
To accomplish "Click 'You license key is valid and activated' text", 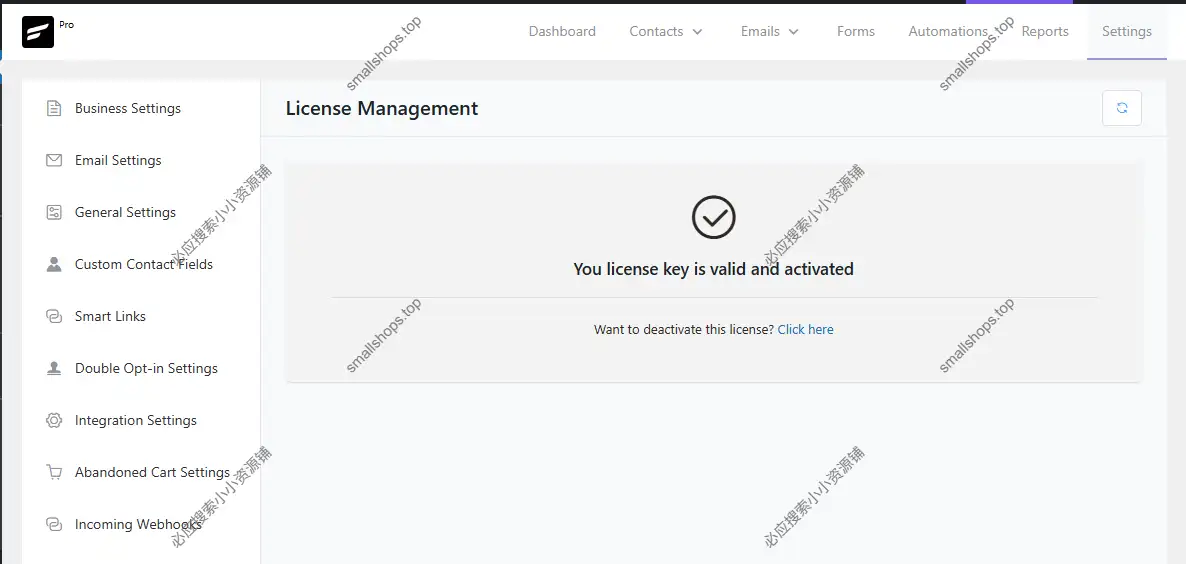I will coord(713,268).
